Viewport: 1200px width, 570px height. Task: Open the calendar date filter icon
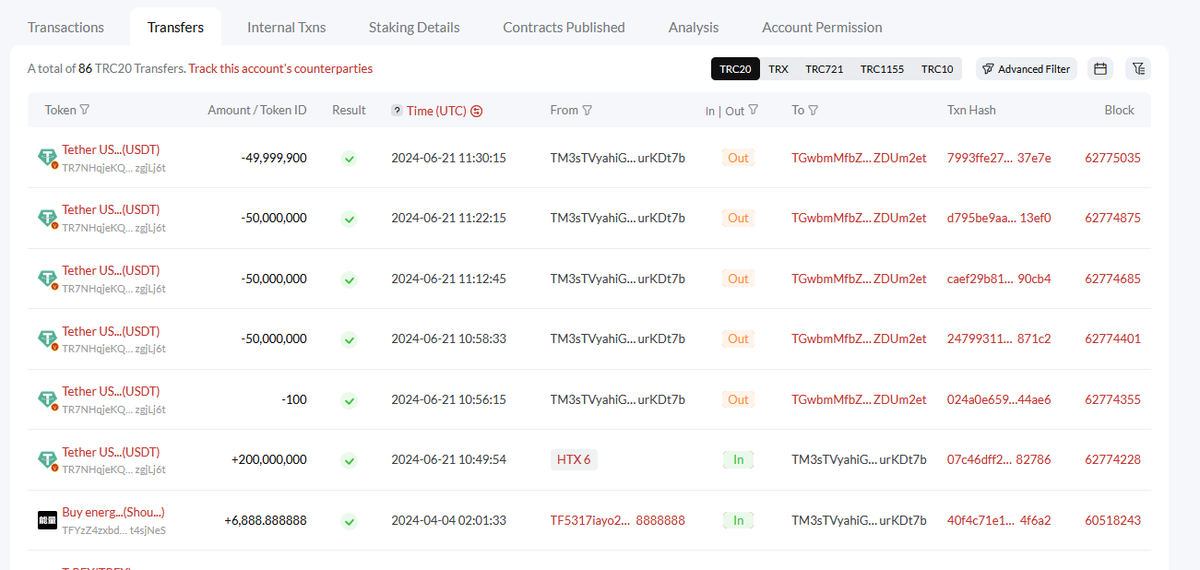click(x=1100, y=69)
